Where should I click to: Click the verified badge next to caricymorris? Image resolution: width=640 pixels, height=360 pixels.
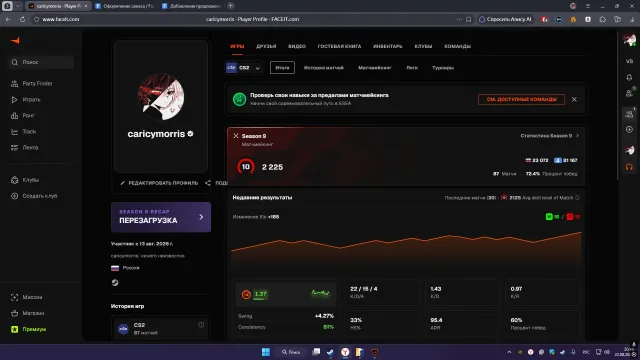click(x=190, y=133)
